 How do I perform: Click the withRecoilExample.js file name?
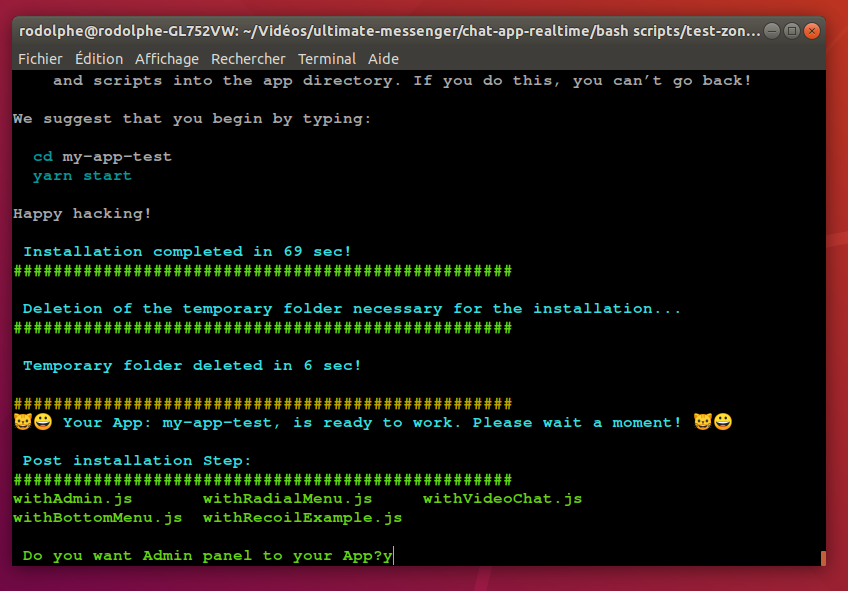click(x=302, y=518)
